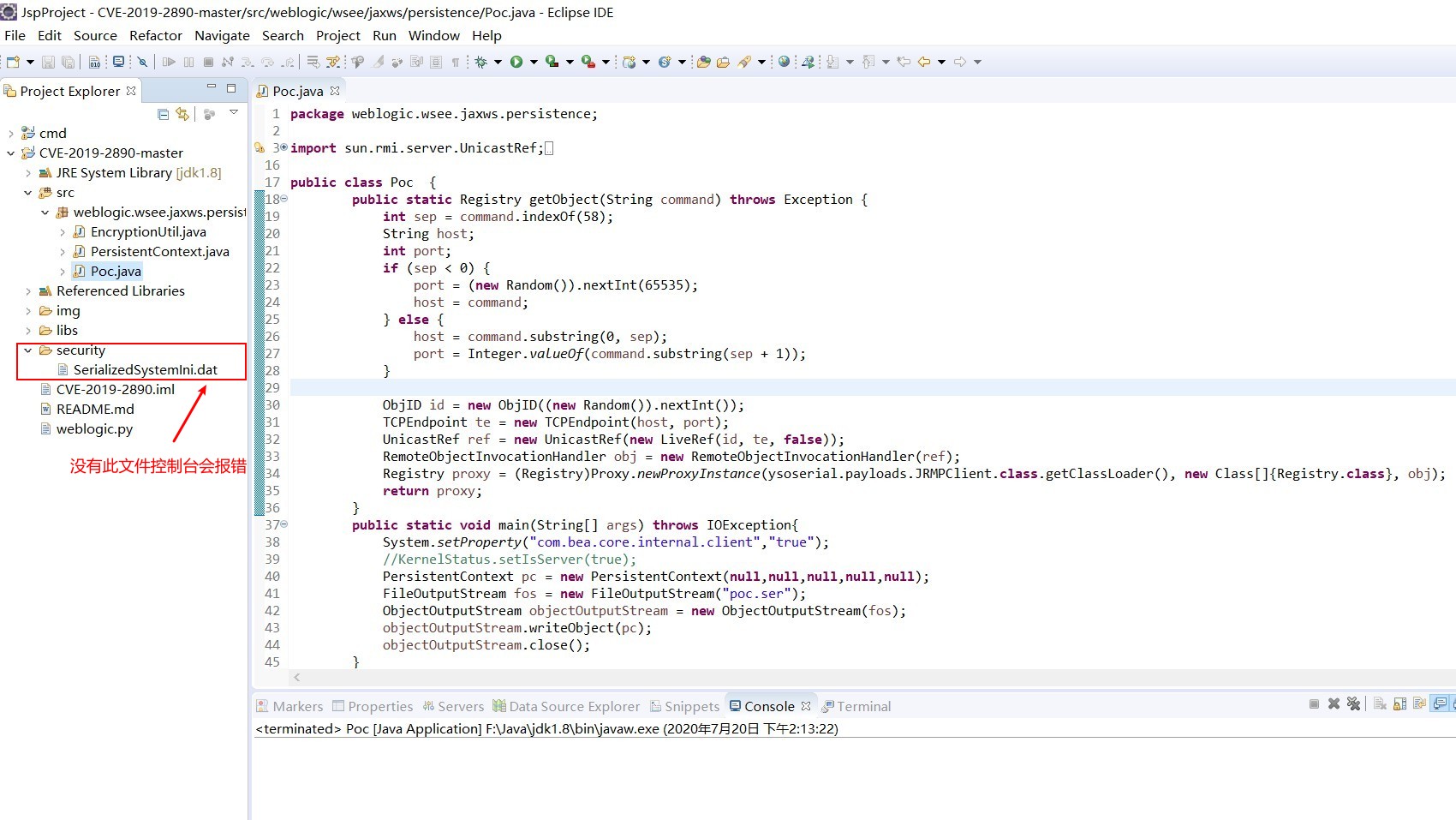The width and height of the screenshot is (1456, 820).
Task: Switch to the Markers tab
Action: coord(289,706)
